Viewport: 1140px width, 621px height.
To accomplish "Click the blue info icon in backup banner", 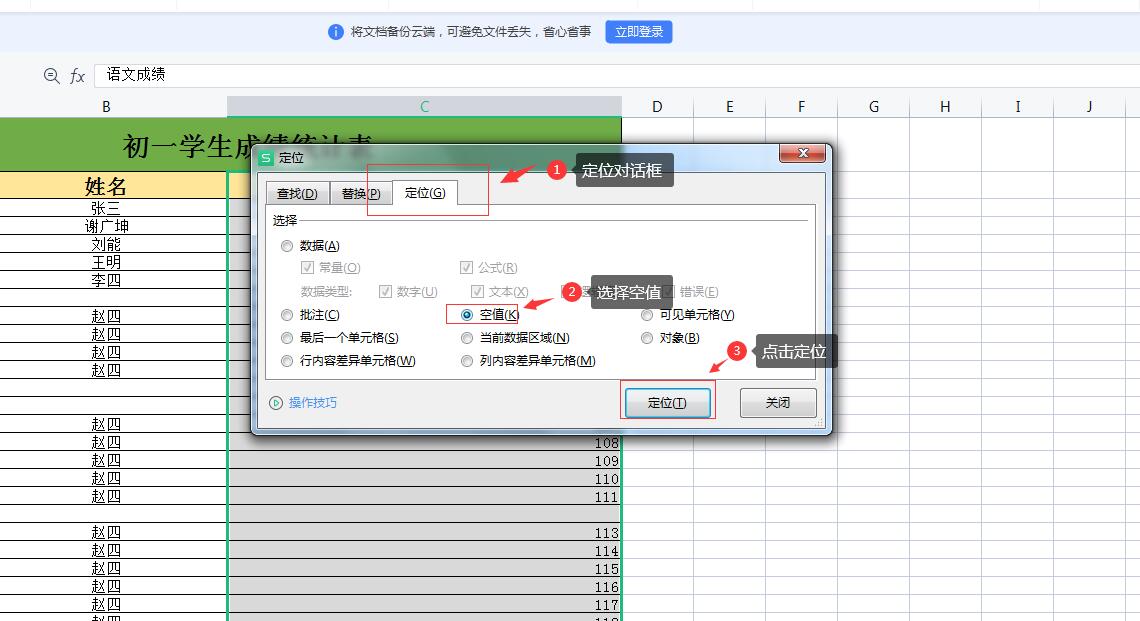I will [x=335, y=32].
